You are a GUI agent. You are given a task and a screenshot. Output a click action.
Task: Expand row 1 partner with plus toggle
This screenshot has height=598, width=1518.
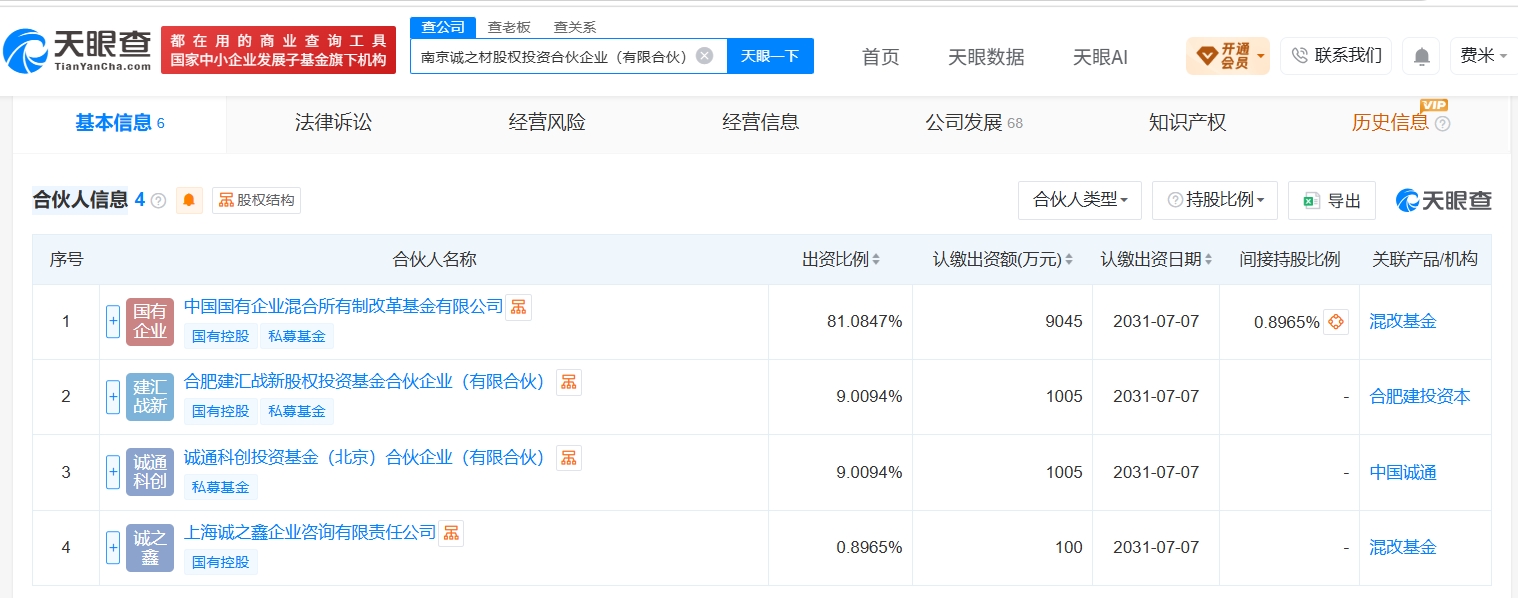[x=113, y=322]
